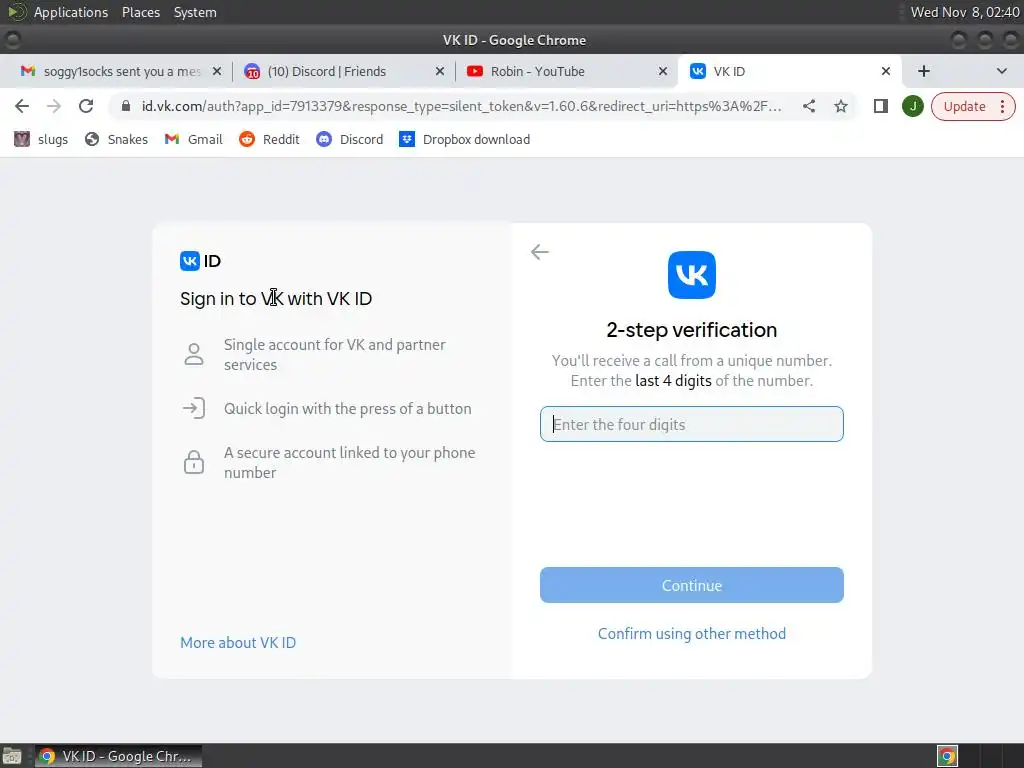Click the share icon in address bar

pyautogui.click(x=808, y=106)
